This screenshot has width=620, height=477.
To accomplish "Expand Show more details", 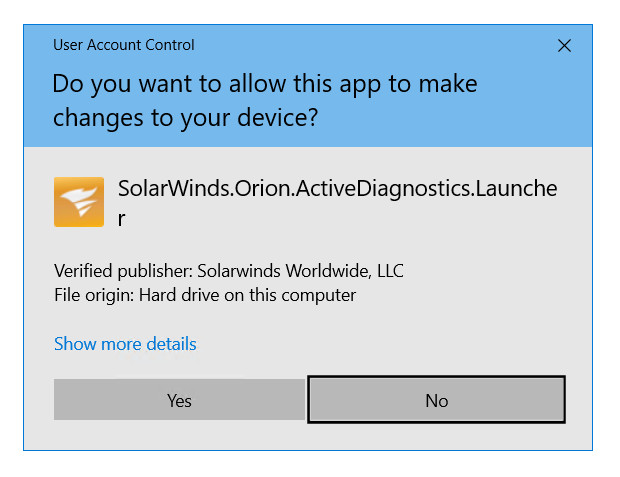I will coord(125,344).
